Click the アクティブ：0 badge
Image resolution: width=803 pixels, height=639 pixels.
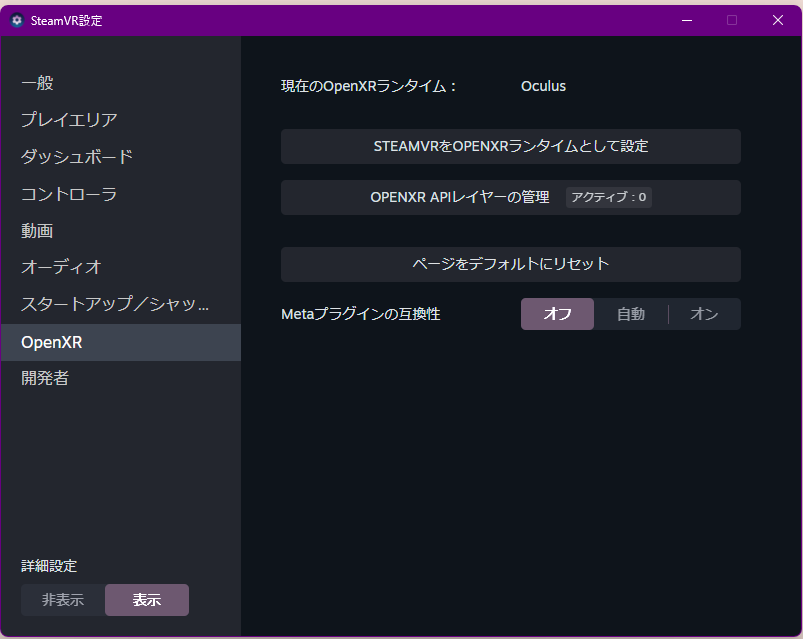pyautogui.click(x=608, y=197)
